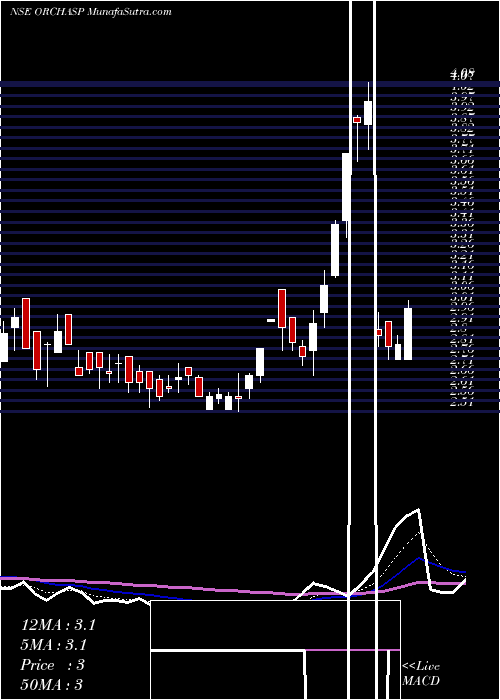Click the Price : 3 label

tap(53, 665)
